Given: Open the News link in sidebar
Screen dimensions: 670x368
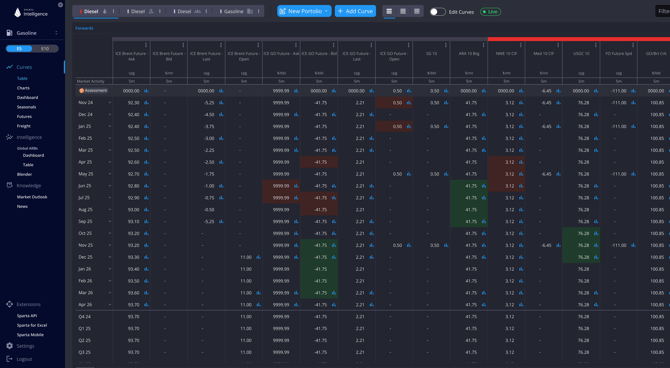Looking at the screenshot, I should [x=22, y=206].
